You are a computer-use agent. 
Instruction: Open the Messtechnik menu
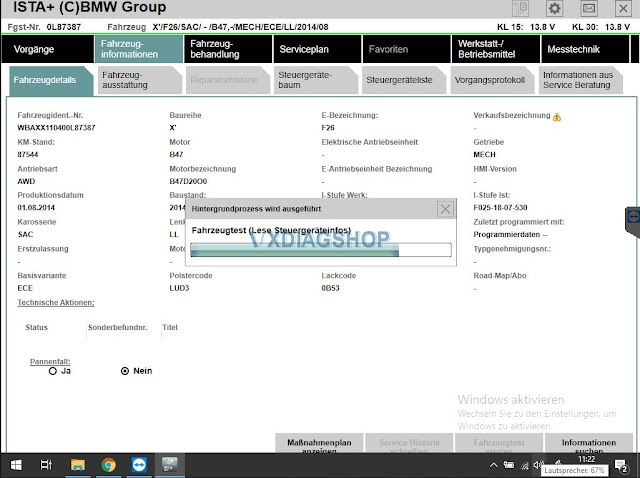point(585,49)
